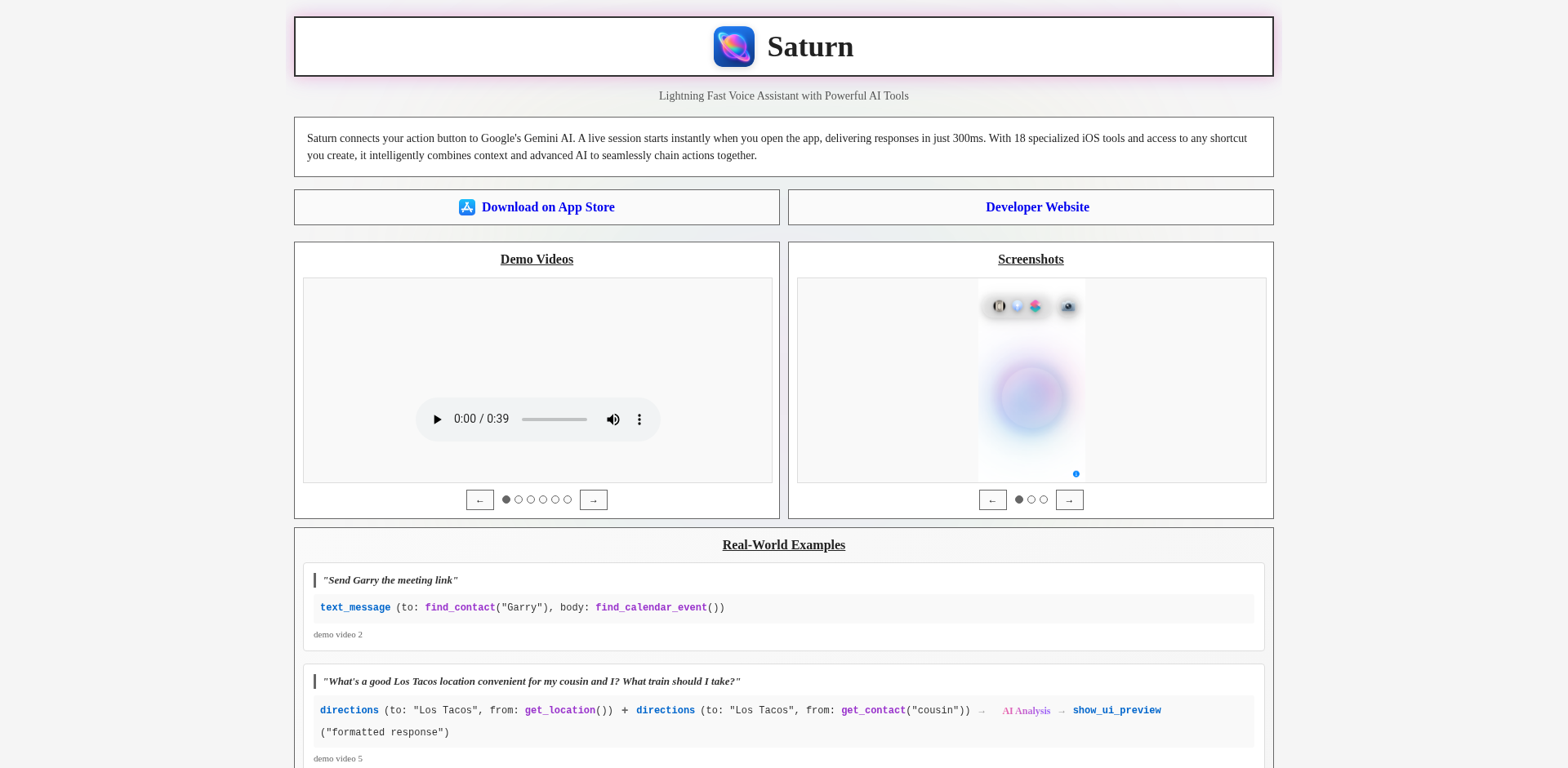This screenshot has width=1568, height=768.
Task: Click the Los Tacos location question quote
Action: pyautogui.click(x=532, y=681)
